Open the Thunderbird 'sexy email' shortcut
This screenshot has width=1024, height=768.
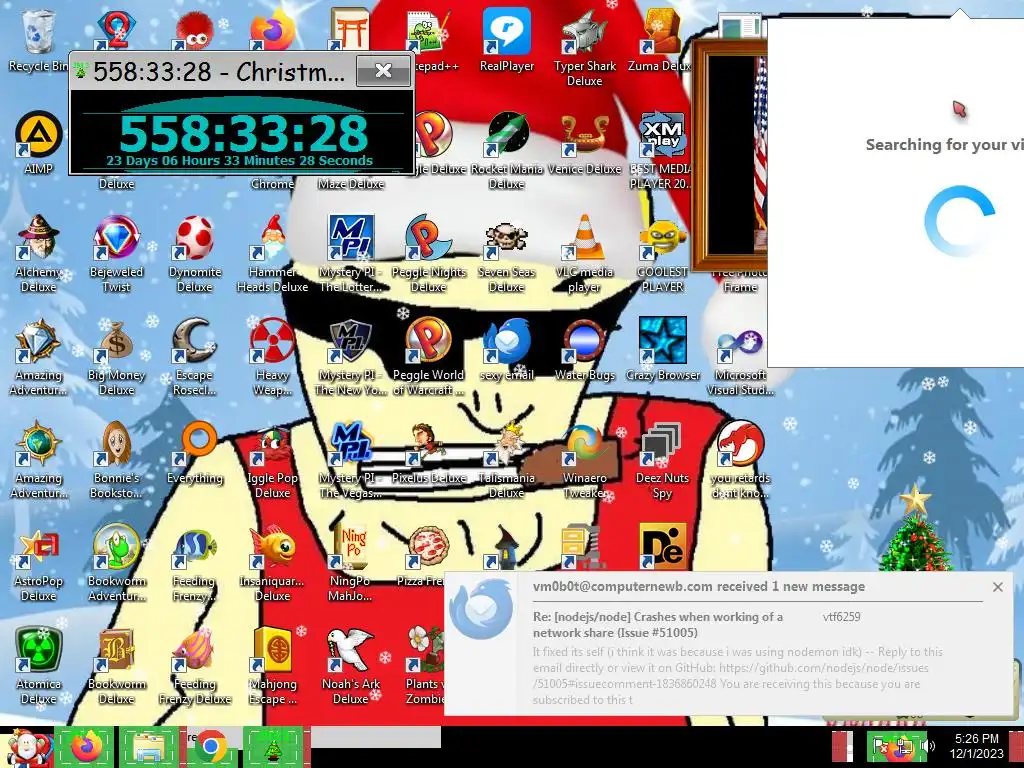pyautogui.click(x=507, y=350)
